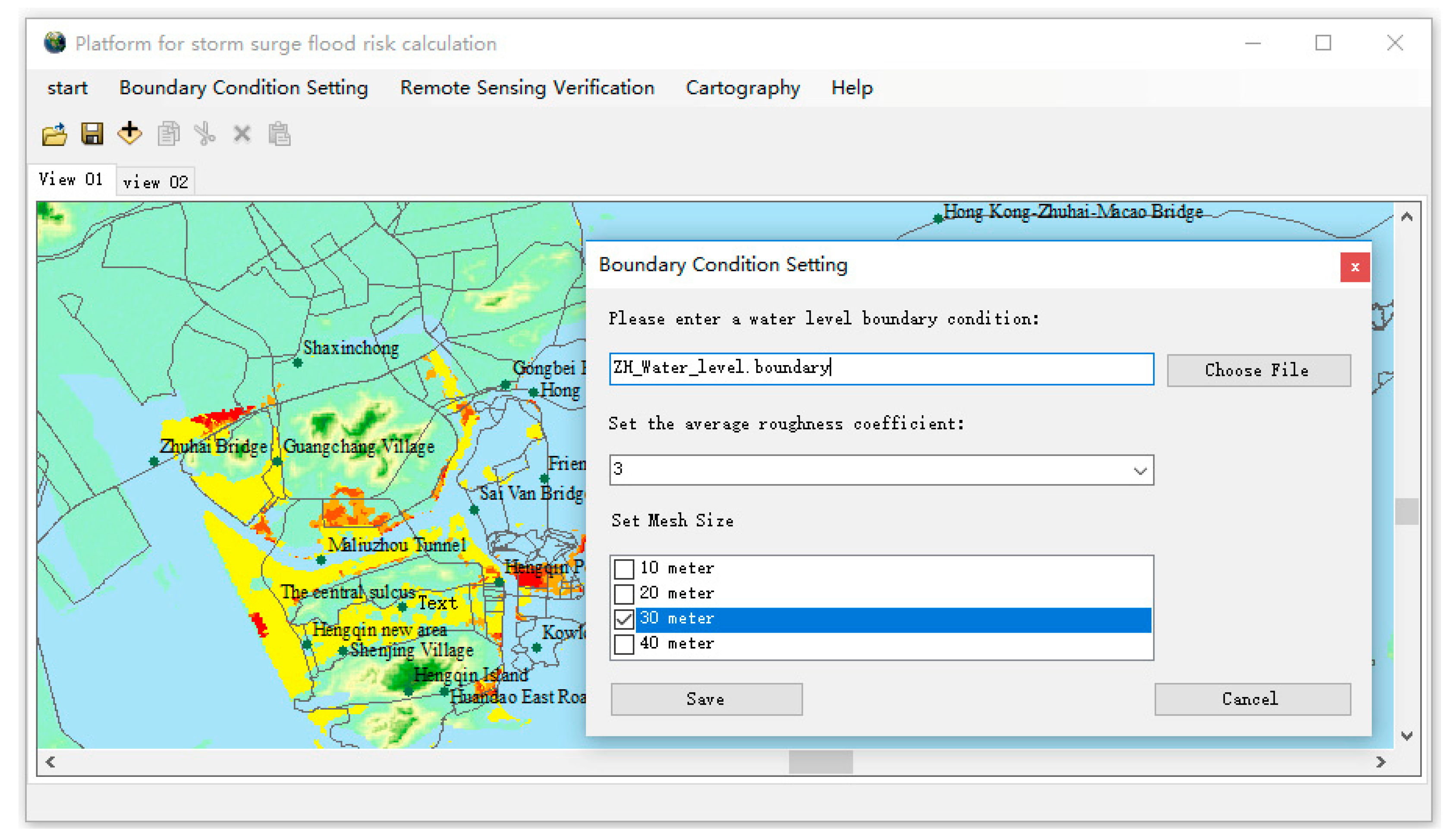Open the Cartography menu

(742, 88)
